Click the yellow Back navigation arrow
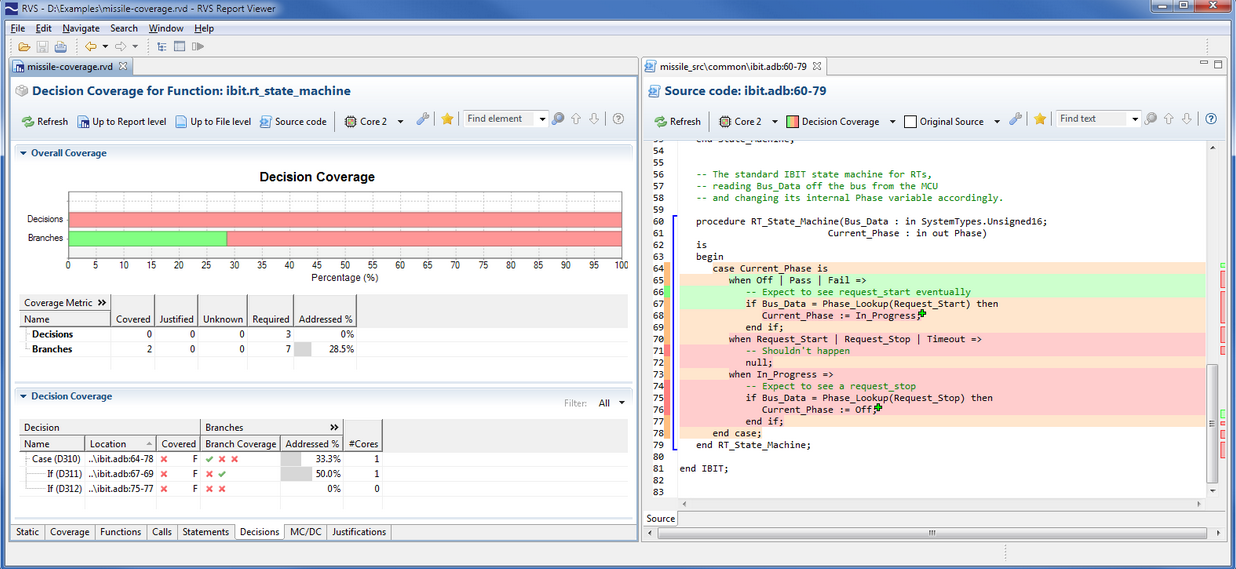Viewport: 1236px width, 569px height. [x=90, y=47]
